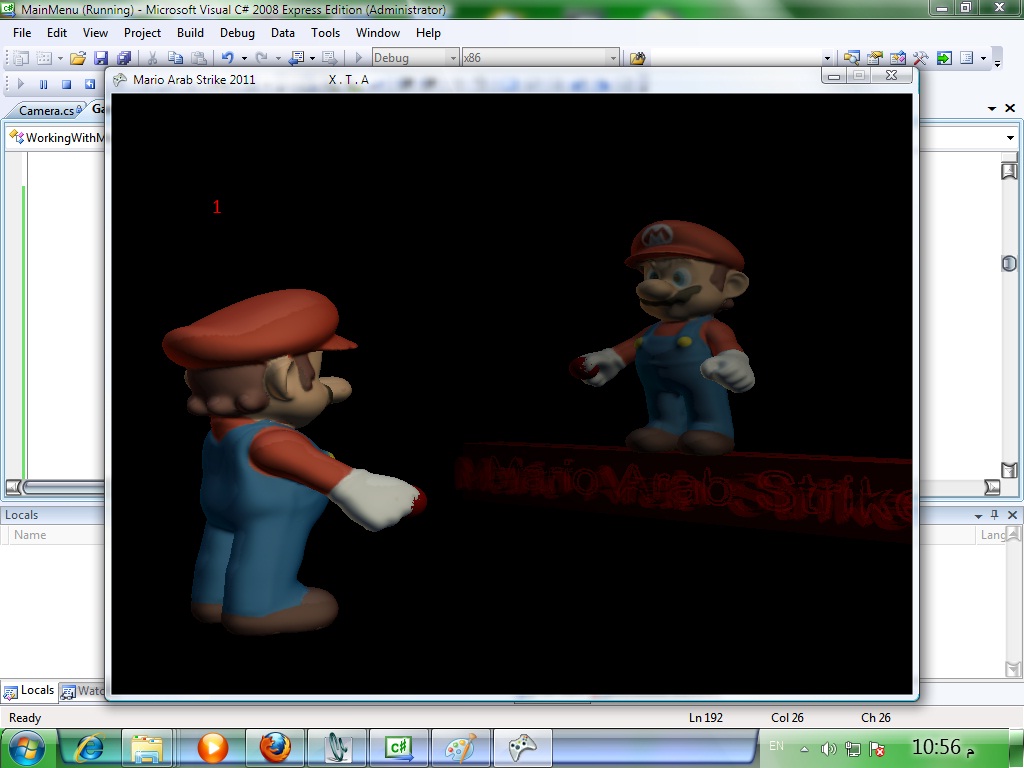Open Solution Explorer from the toolbar icon
Screen dimensions: 1024x768
click(x=851, y=58)
